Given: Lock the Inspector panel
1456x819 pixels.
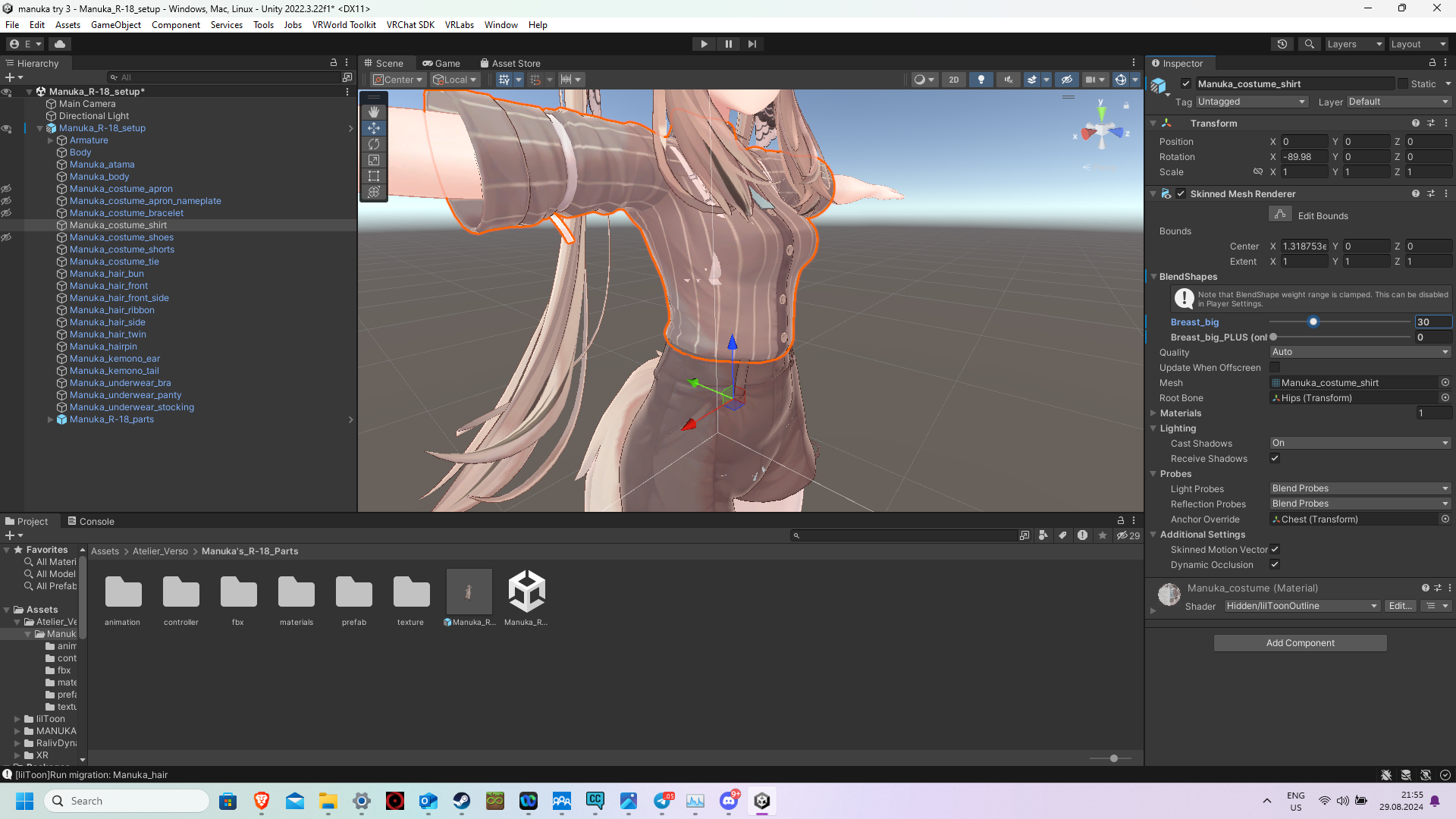Looking at the screenshot, I should click(1432, 63).
